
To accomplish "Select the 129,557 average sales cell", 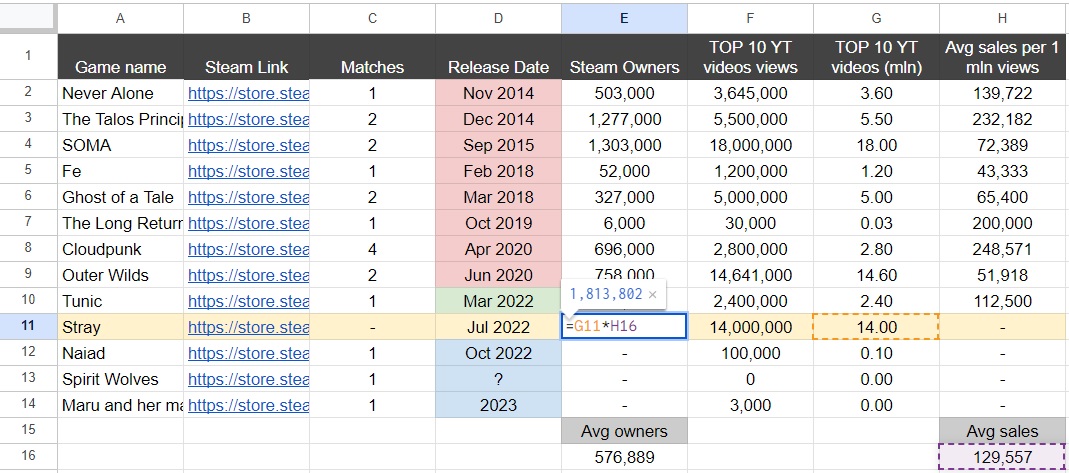I will point(1004,456).
